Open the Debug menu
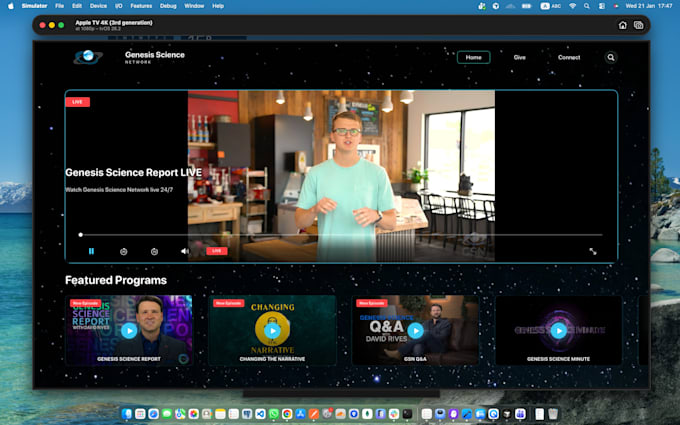680x425 pixels. coord(168,6)
